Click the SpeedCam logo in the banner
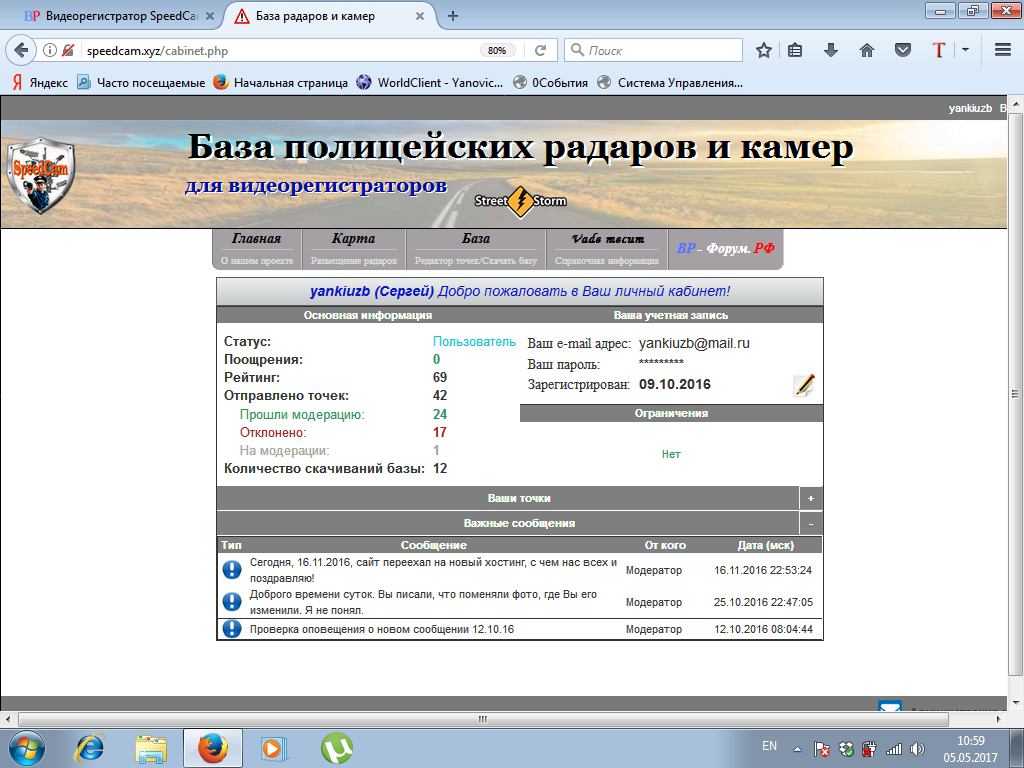 (x=40, y=173)
